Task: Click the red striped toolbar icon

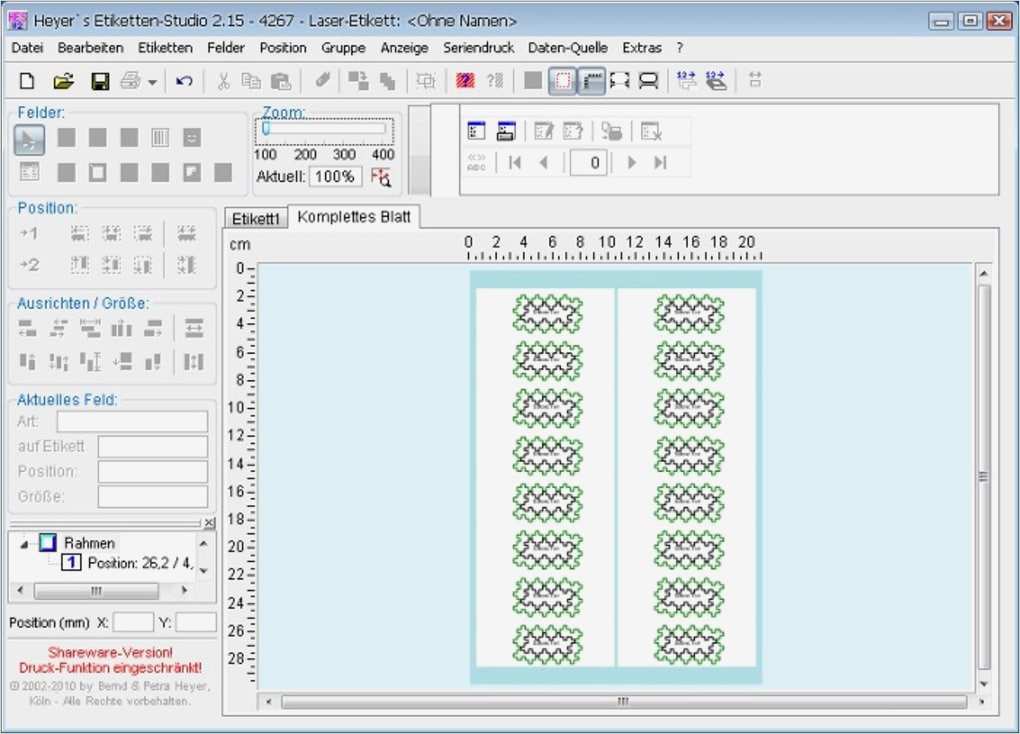Action: (465, 81)
